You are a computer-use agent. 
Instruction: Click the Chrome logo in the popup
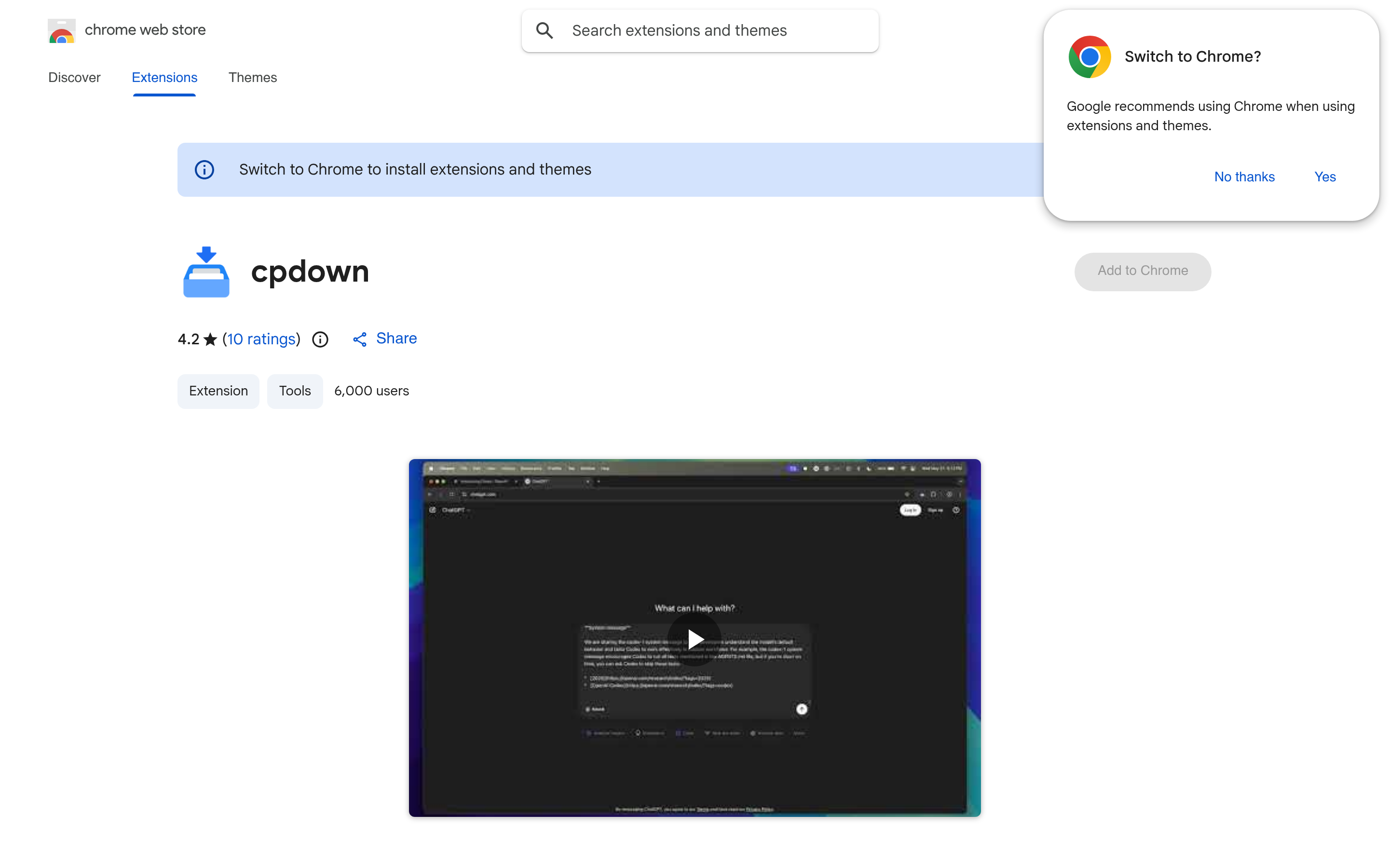(1089, 57)
